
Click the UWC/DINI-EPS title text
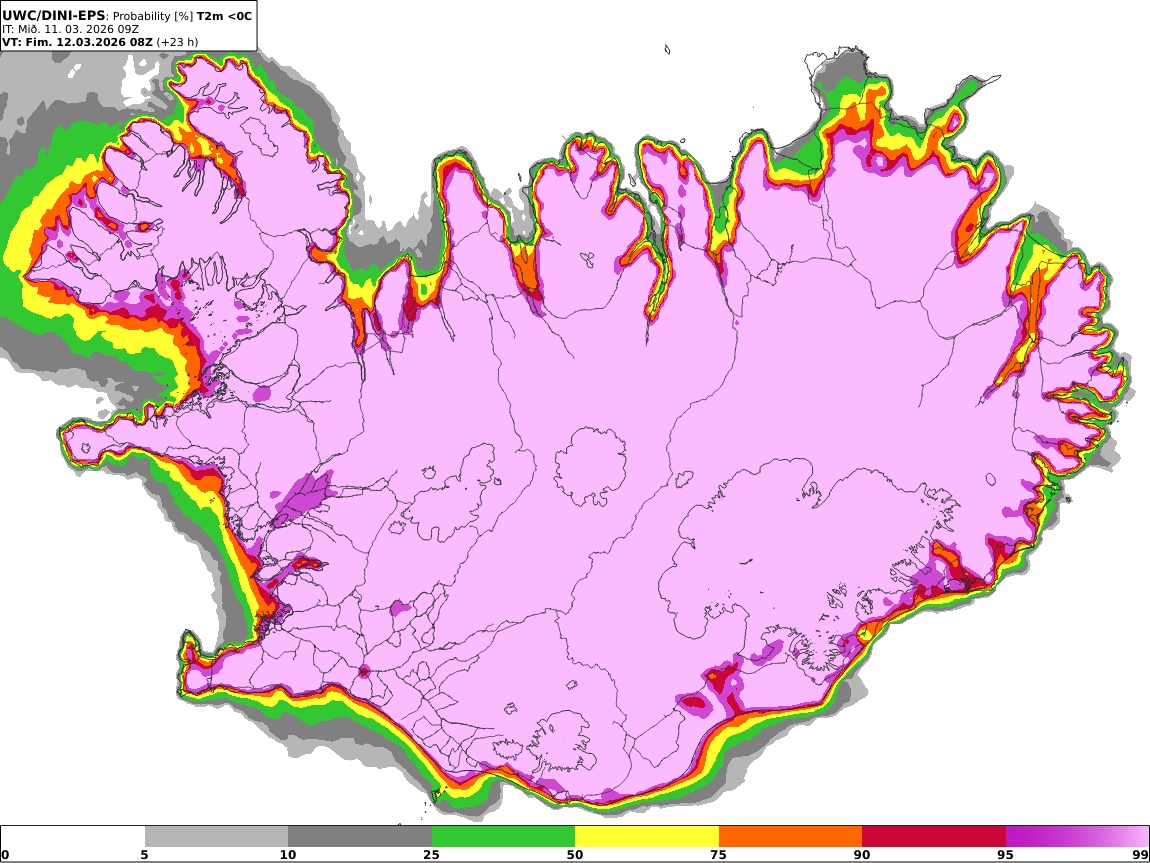click(x=54, y=15)
